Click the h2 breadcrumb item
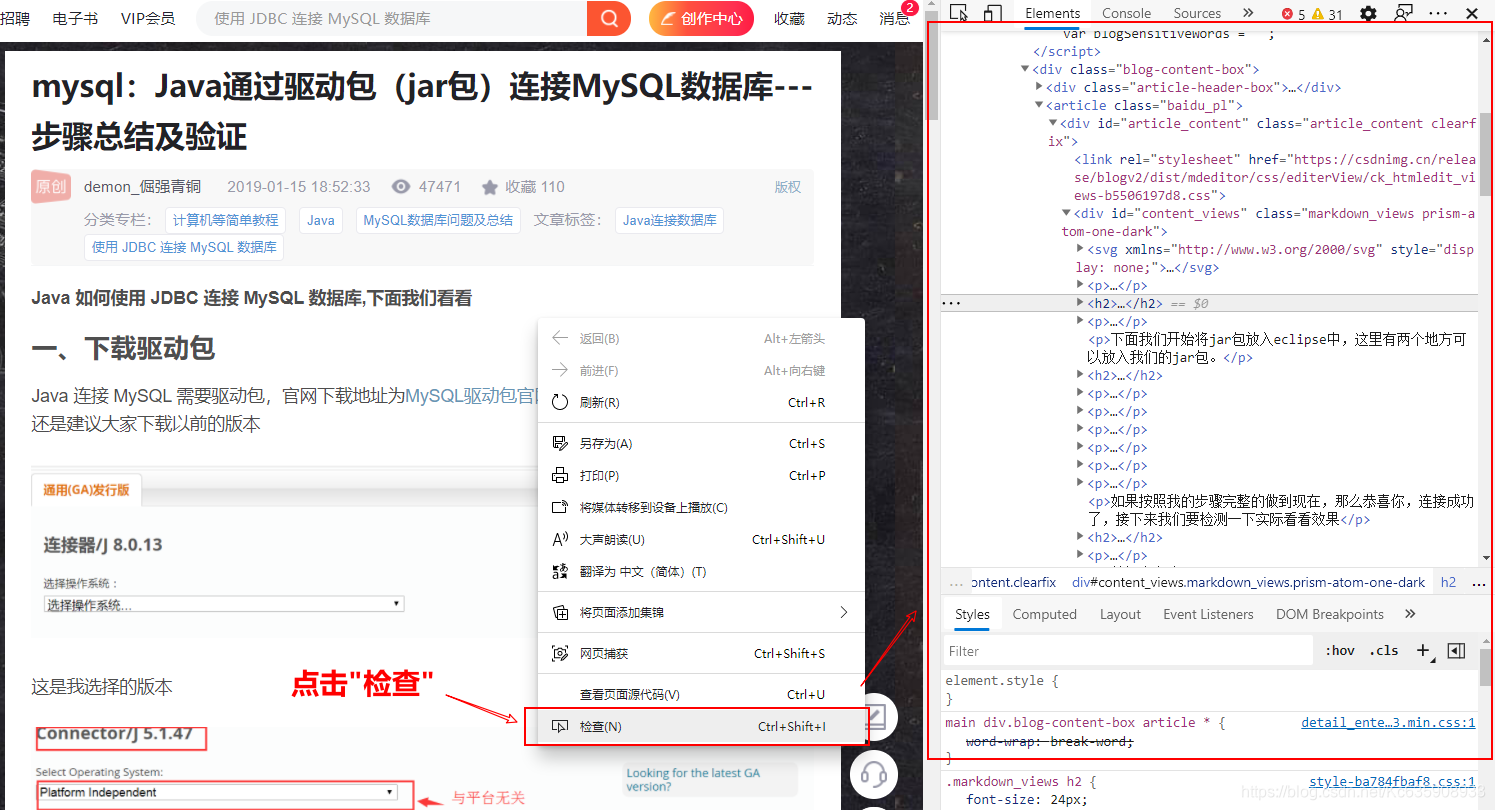 (1448, 582)
